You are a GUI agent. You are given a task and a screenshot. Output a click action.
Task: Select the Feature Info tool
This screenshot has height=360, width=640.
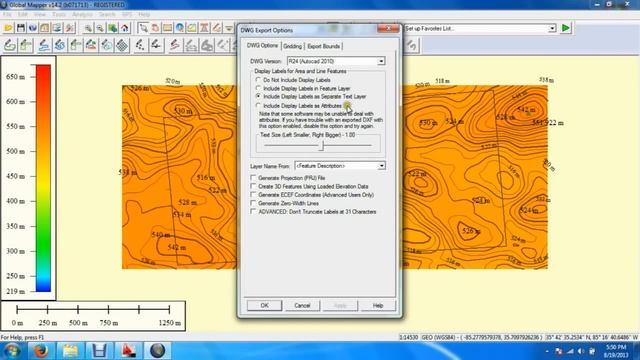coord(180,28)
